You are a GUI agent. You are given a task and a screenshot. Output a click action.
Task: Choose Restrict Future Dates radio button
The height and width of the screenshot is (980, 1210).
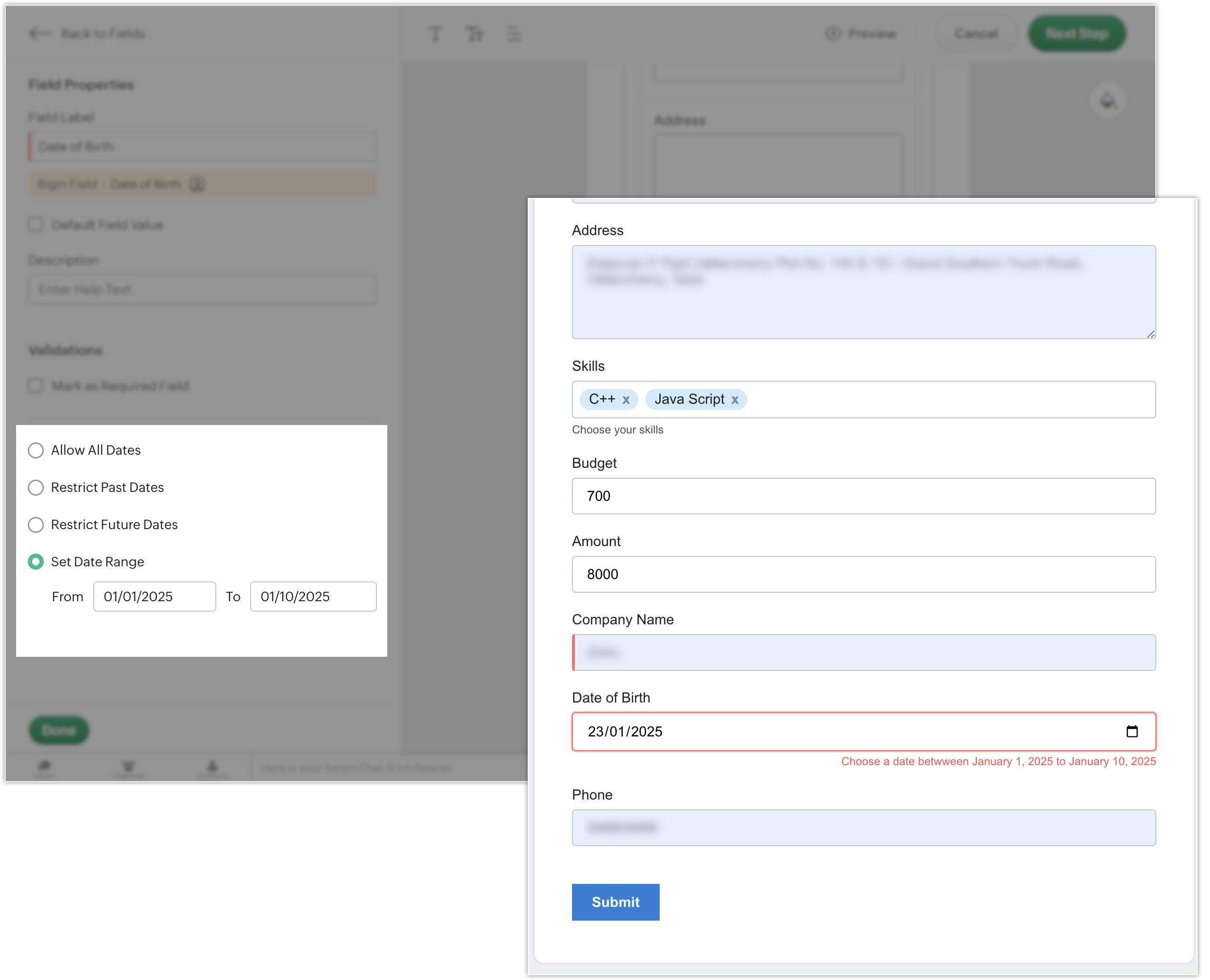35,525
